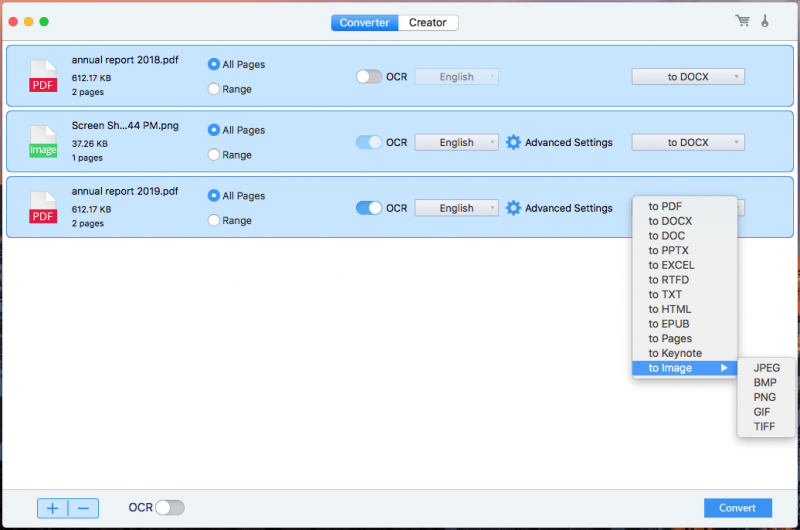Switch to the Creator tab
The height and width of the screenshot is (530, 800).
pyautogui.click(x=427, y=22)
